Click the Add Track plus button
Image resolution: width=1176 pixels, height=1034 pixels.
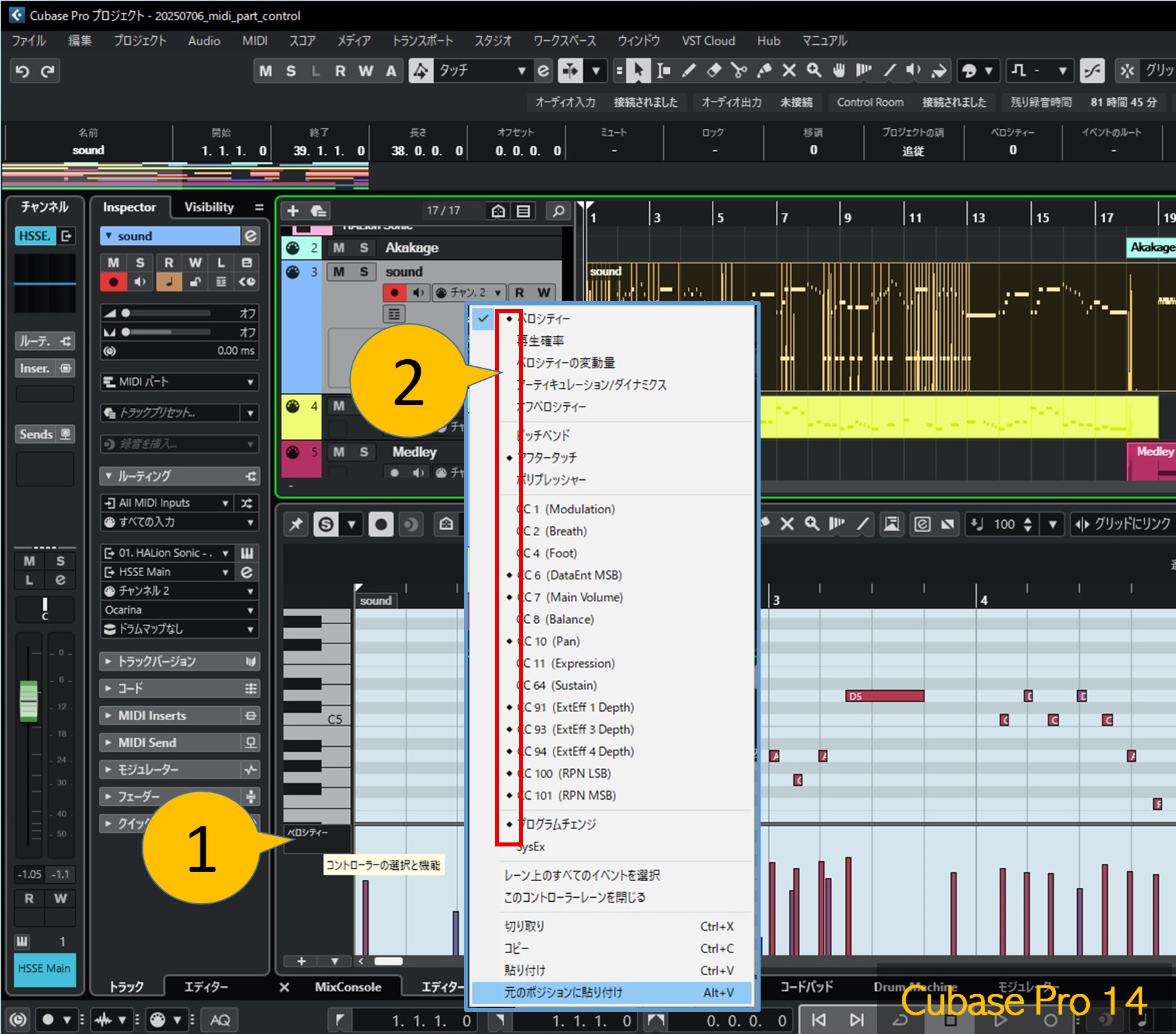point(293,211)
